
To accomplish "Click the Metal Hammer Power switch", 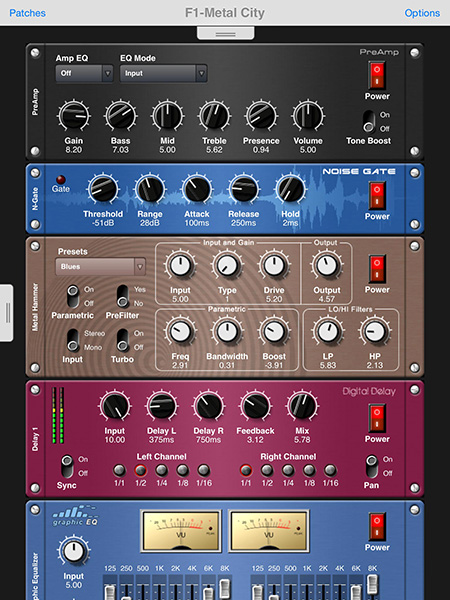I will (x=377, y=269).
